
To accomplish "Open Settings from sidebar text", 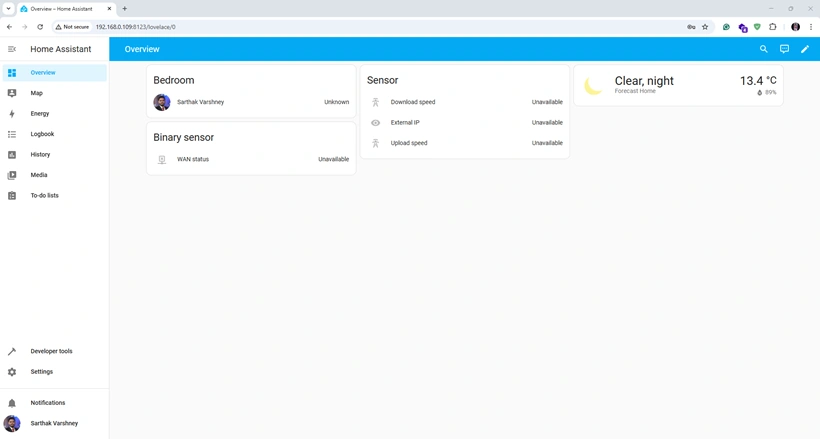I will click(42, 372).
